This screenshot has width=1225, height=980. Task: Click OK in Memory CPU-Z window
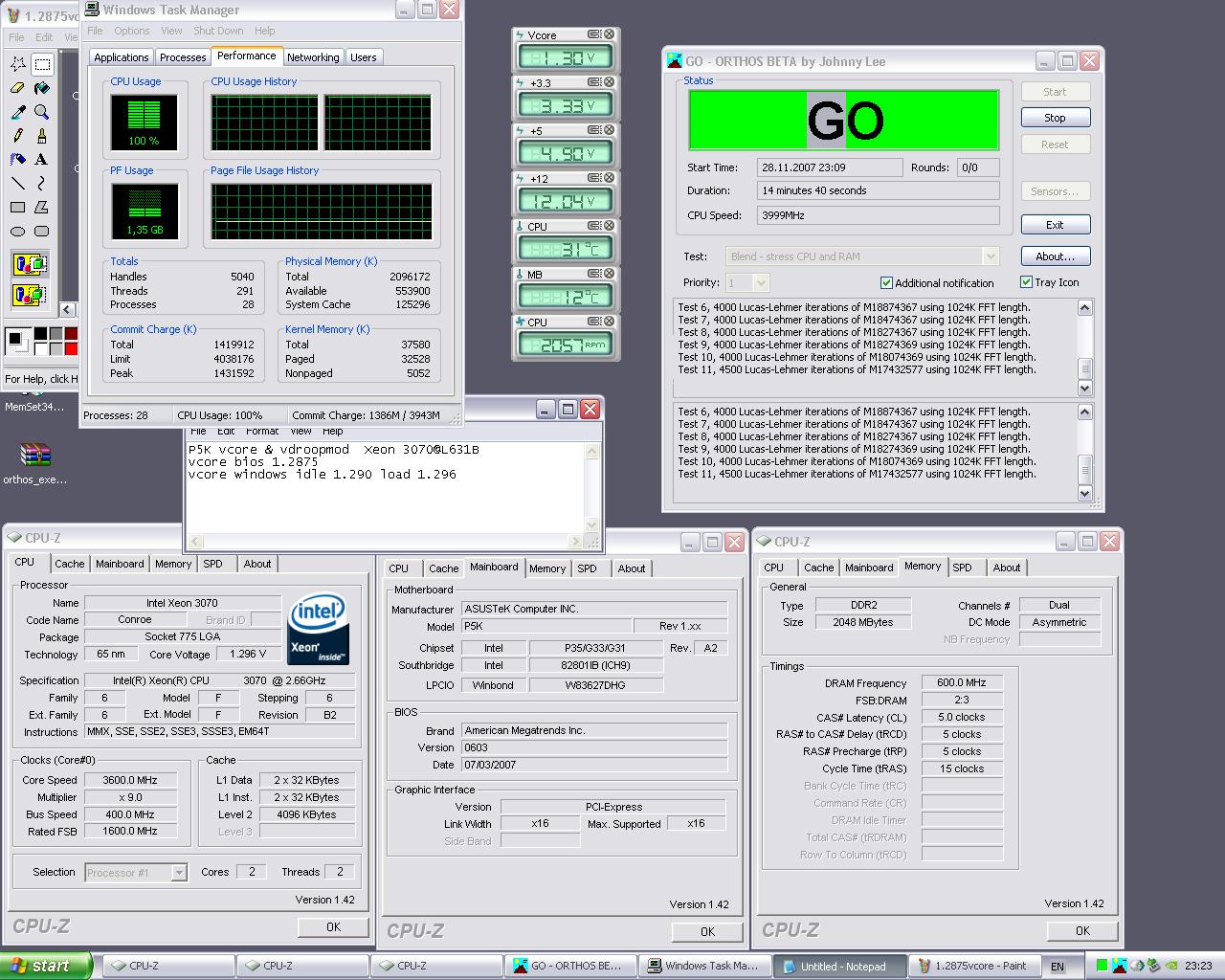1082,931
